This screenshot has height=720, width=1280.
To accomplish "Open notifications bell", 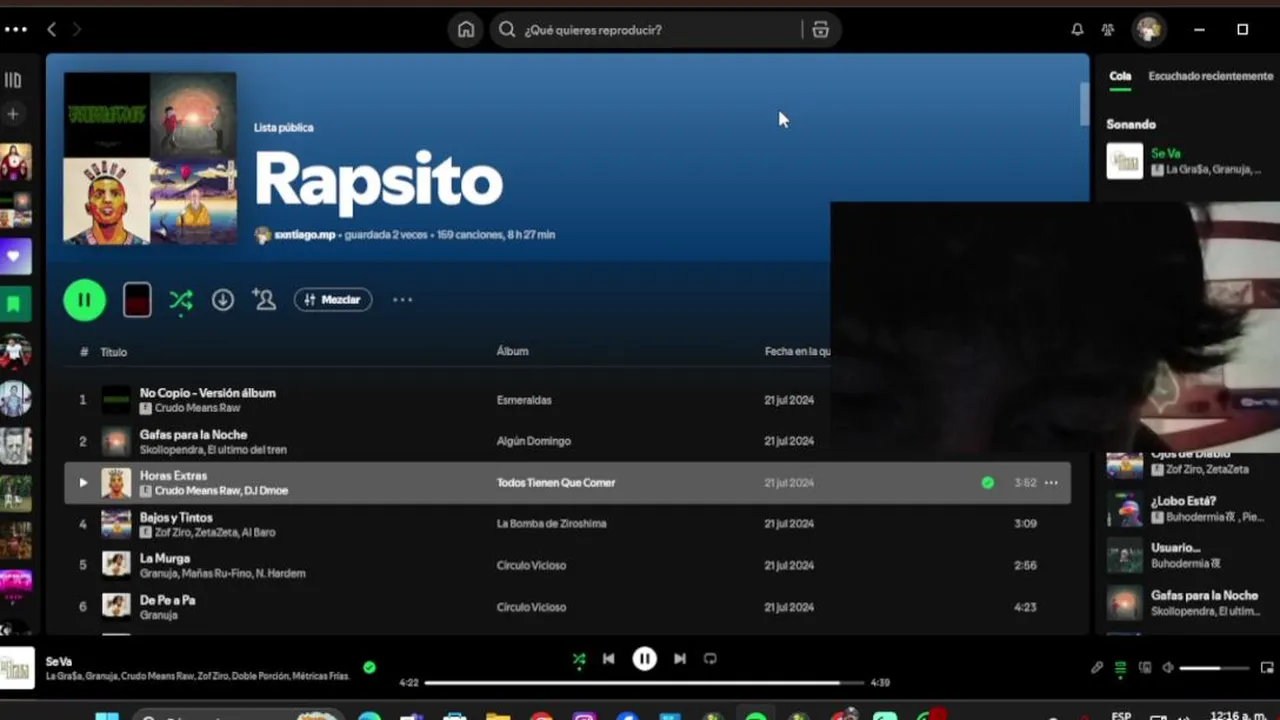I will click(1077, 30).
